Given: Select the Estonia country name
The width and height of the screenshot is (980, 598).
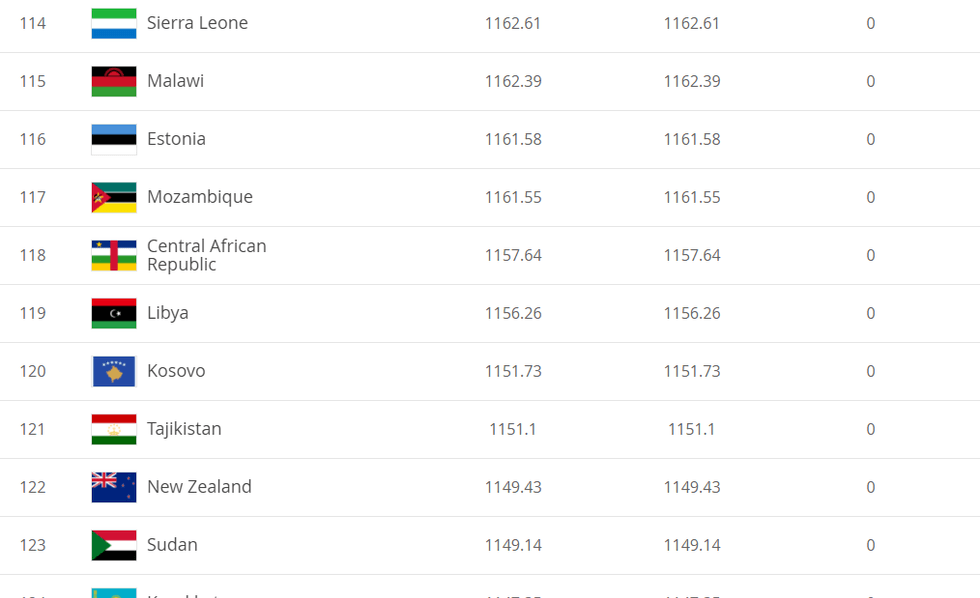Looking at the screenshot, I should tap(176, 139).
